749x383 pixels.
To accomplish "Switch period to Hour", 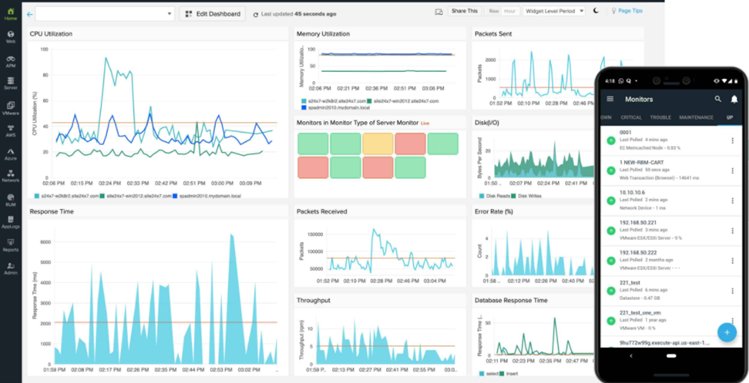I will tap(509, 11).
